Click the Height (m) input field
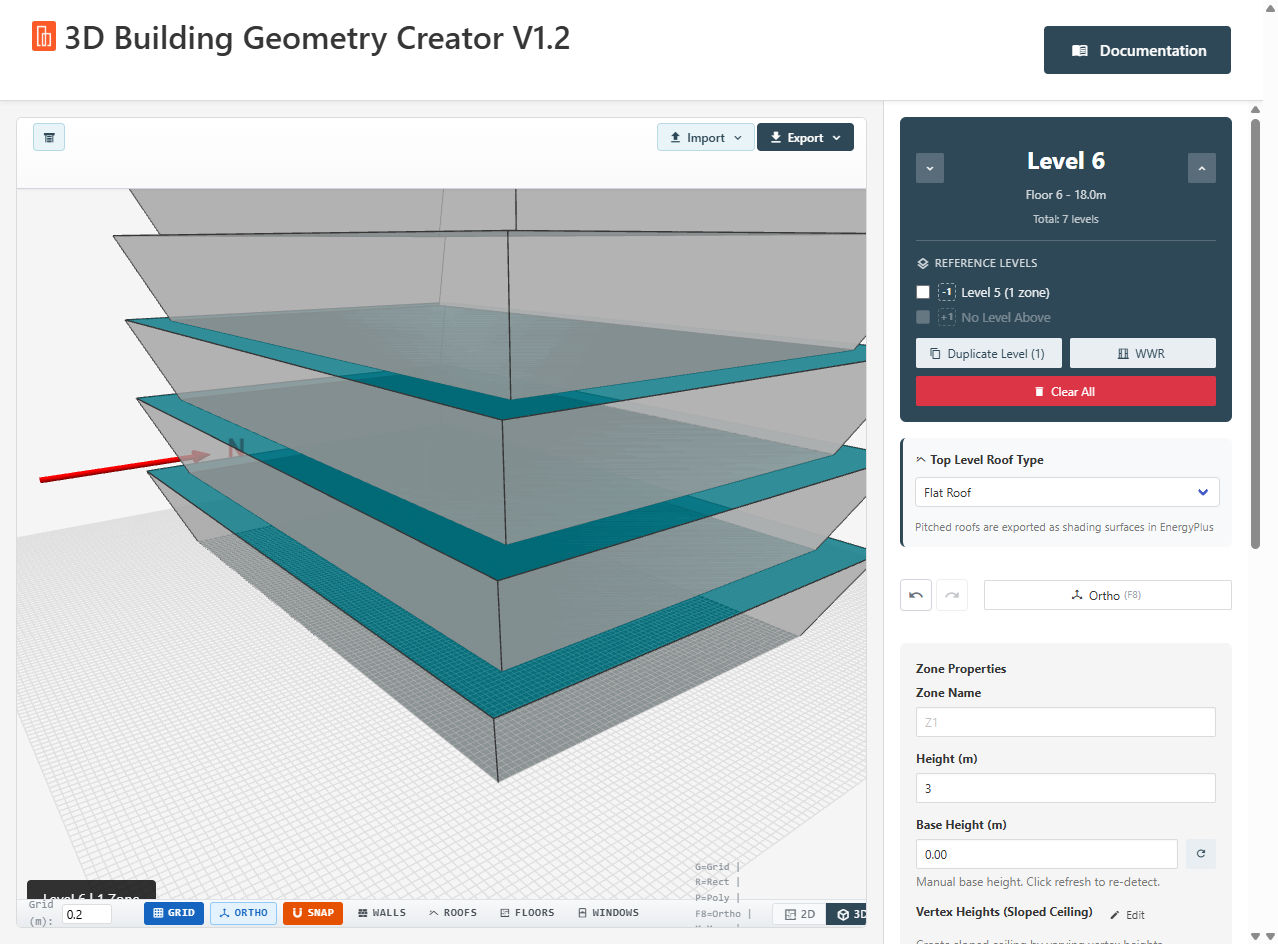Viewport: 1278px width, 944px height. pyautogui.click(x=1065, y=788)
